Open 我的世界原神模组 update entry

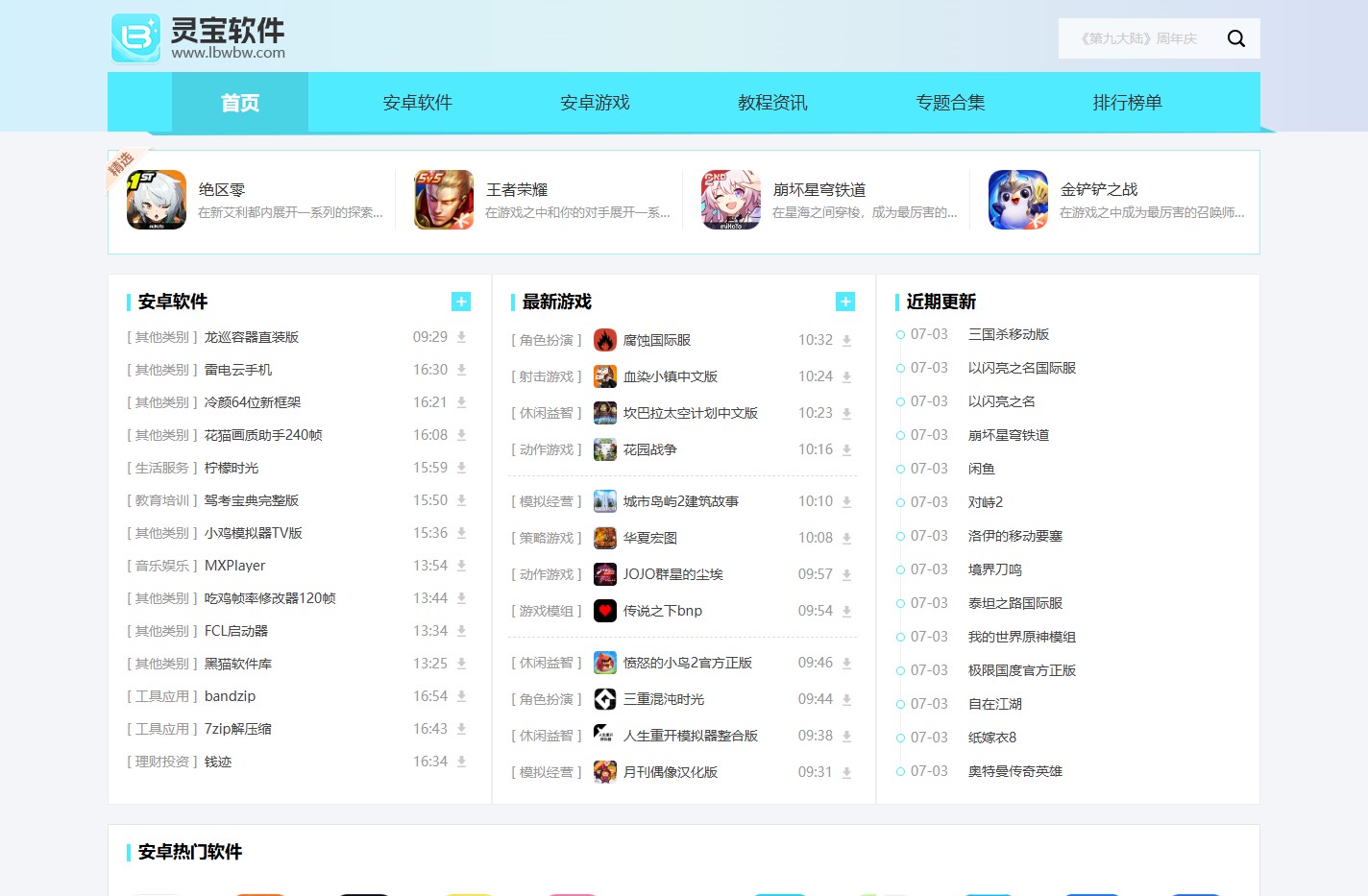coord(1022,637)
